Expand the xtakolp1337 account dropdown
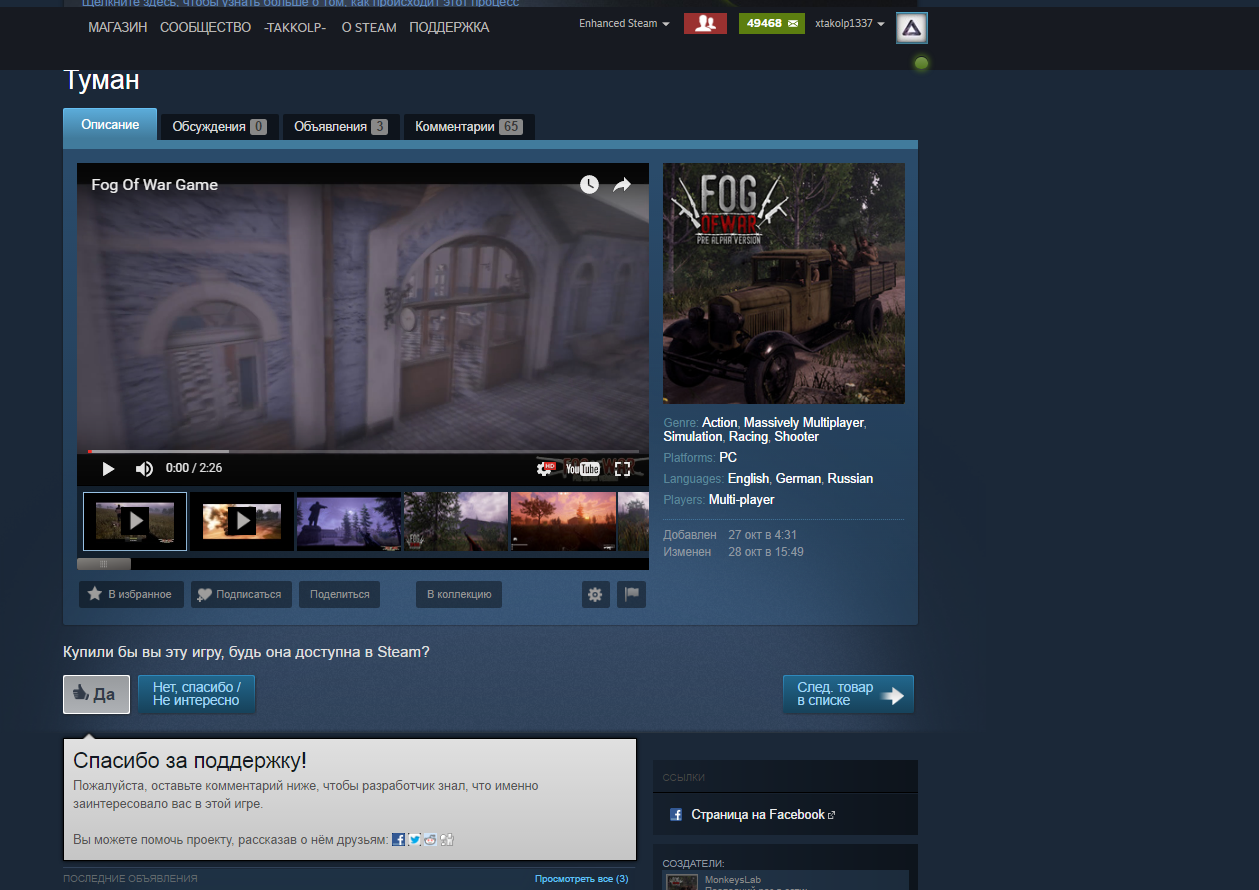The height and width of the screenshot is (890, 1259). pyautogui.click(x=850, y=23)
